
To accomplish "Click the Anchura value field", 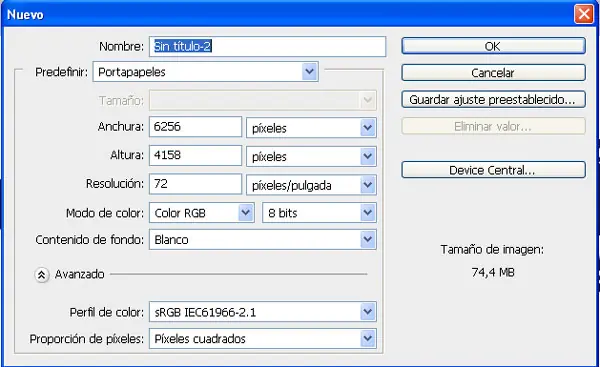I will point(196,127).
